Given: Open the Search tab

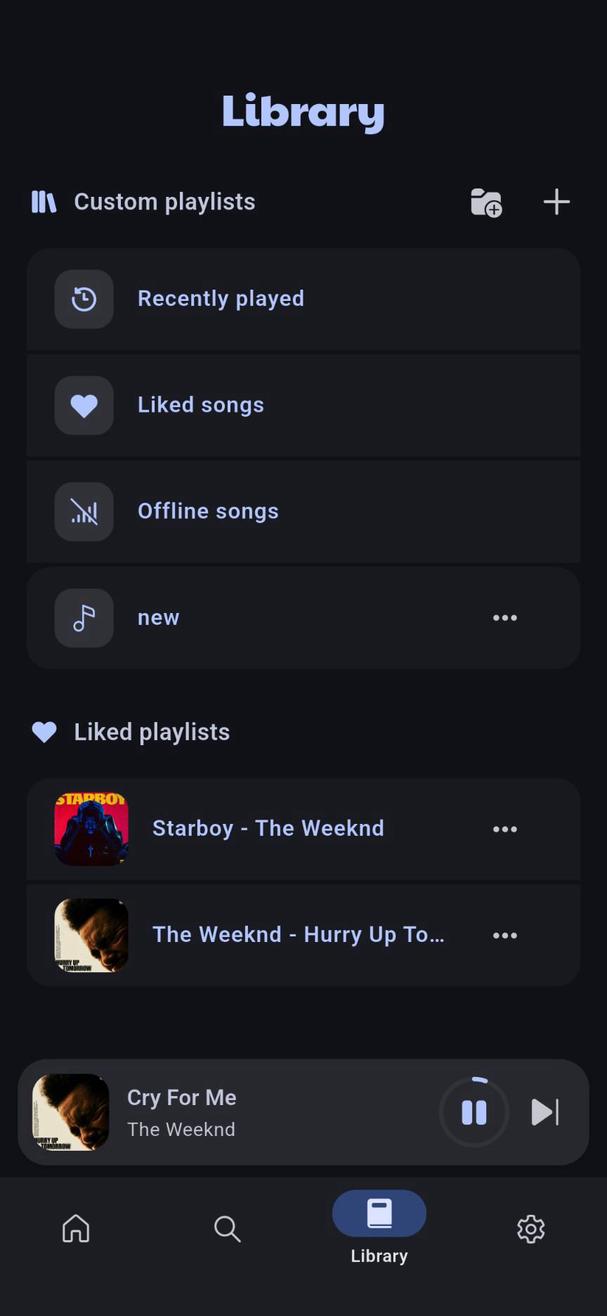Looking at the screenshot, I should [x=227, y=1228].
